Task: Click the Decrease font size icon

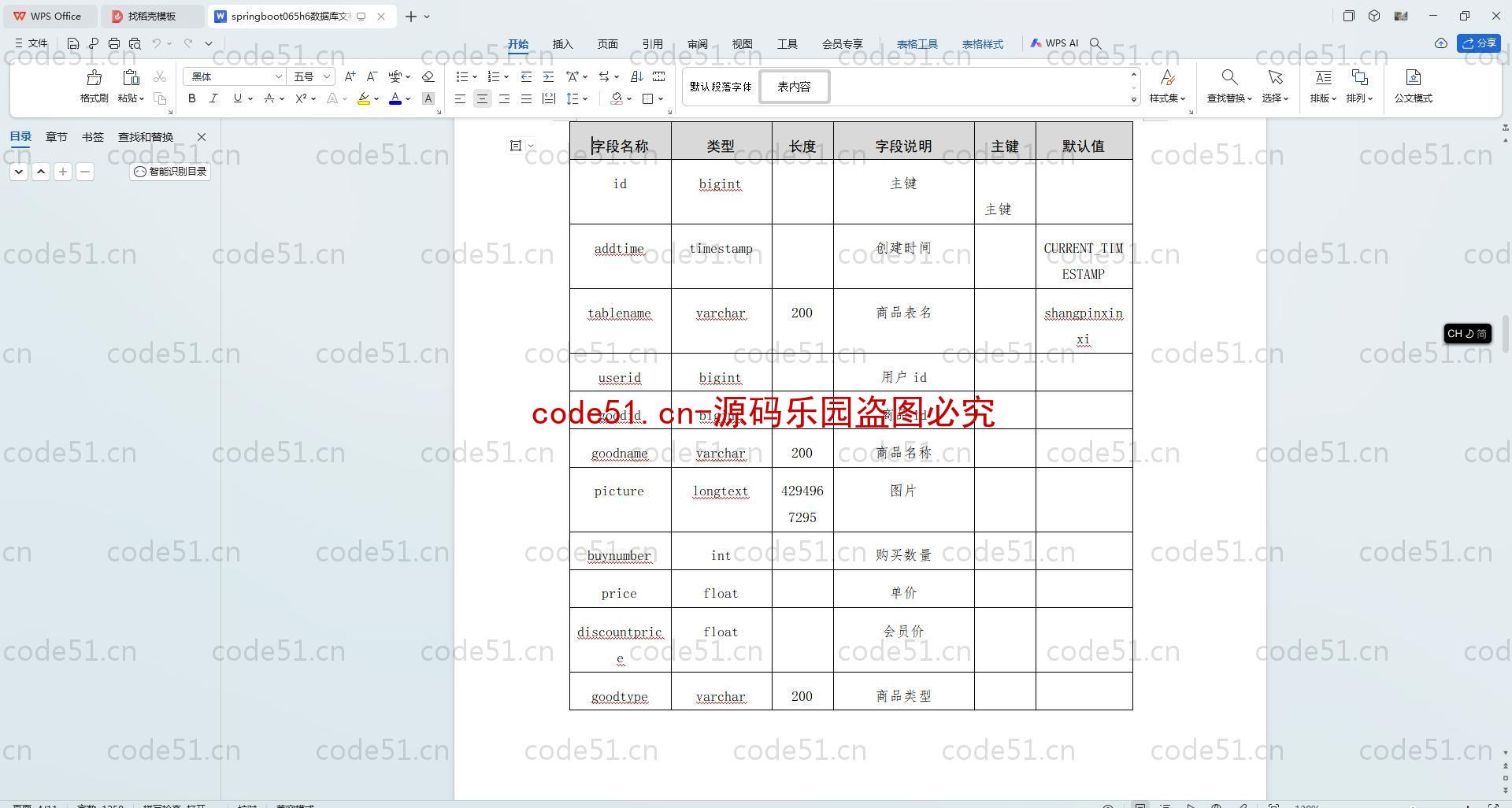Action: coord(372,76)
